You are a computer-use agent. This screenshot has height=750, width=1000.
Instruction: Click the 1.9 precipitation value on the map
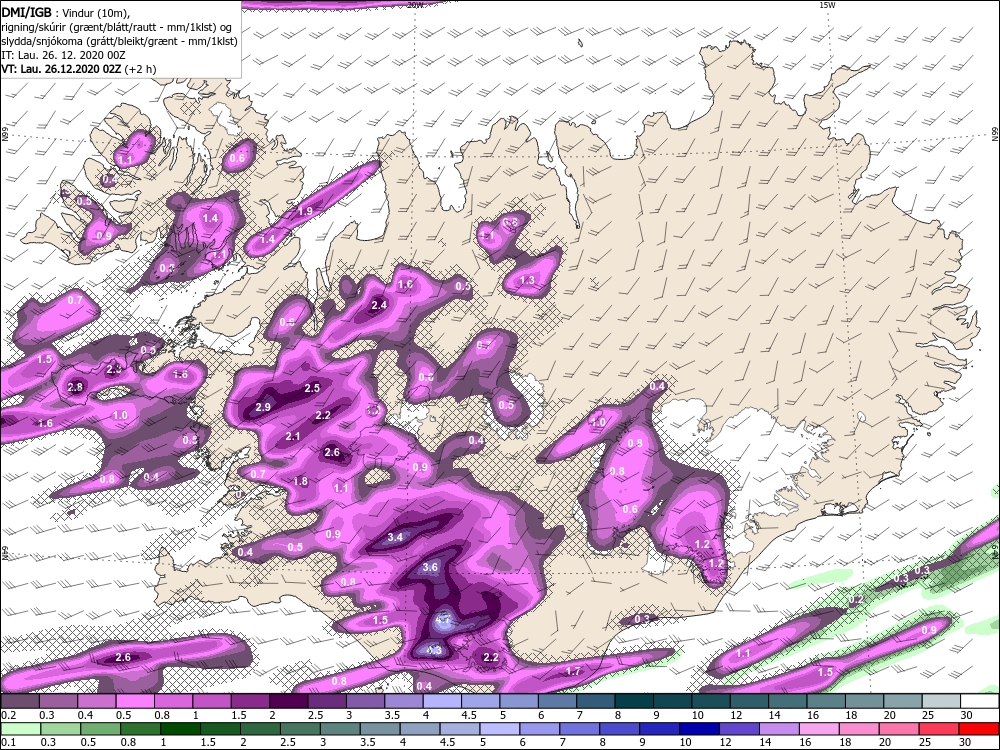coord(305,211)
